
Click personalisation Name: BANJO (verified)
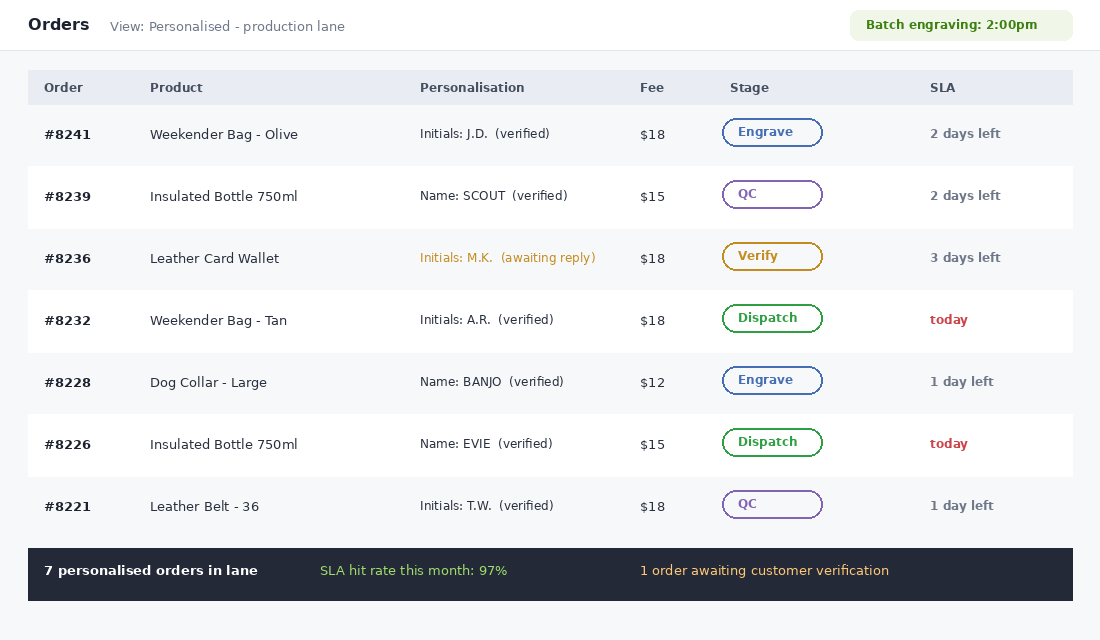click(492, 382)
